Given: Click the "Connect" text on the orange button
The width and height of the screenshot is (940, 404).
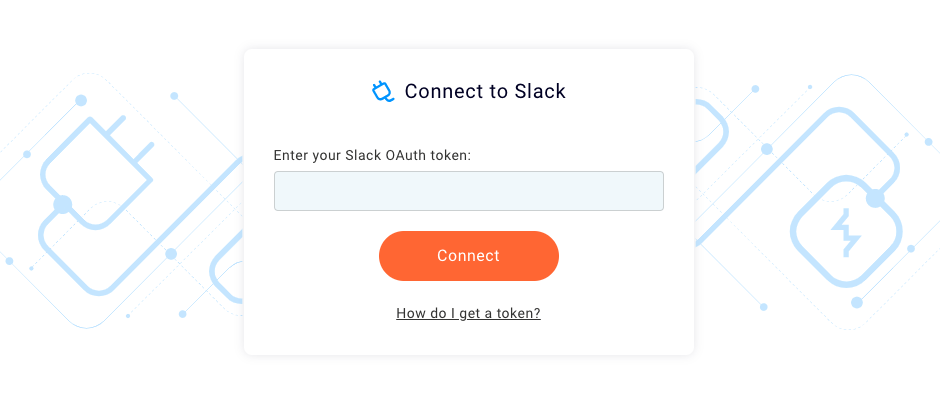Looking at the screenshot, I should [468, 256].
